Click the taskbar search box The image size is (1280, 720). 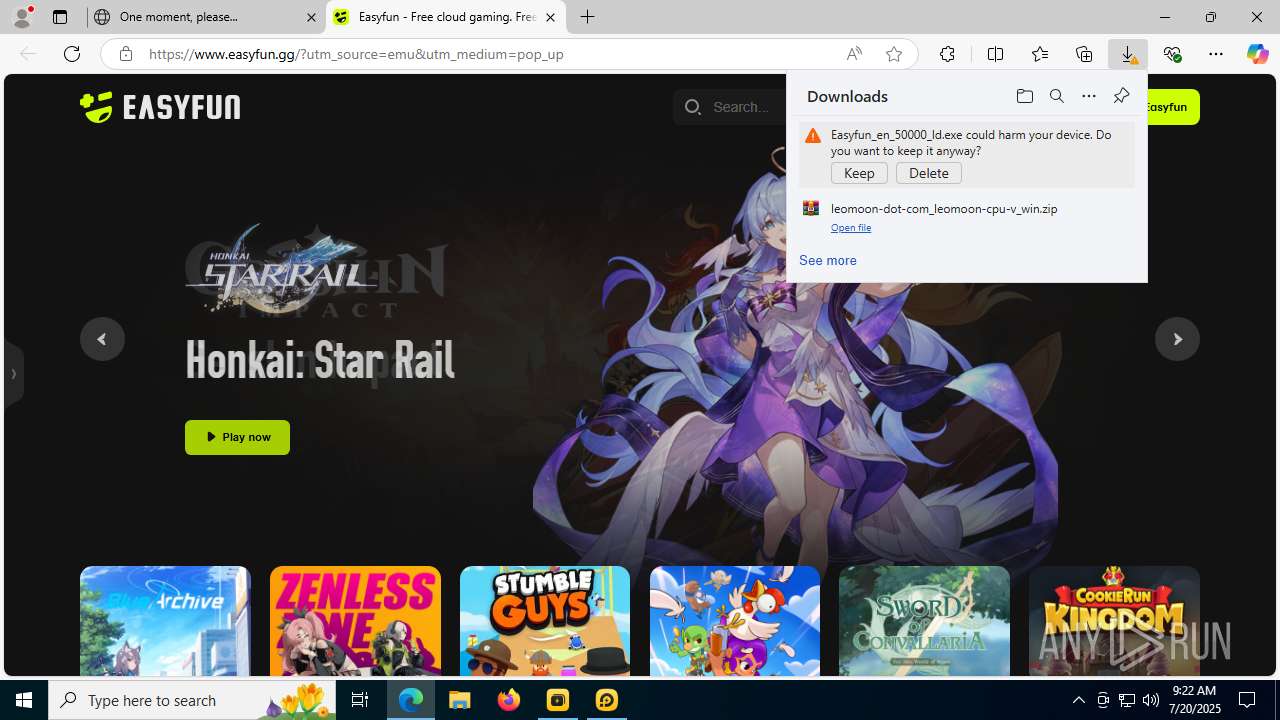point(192,700)
